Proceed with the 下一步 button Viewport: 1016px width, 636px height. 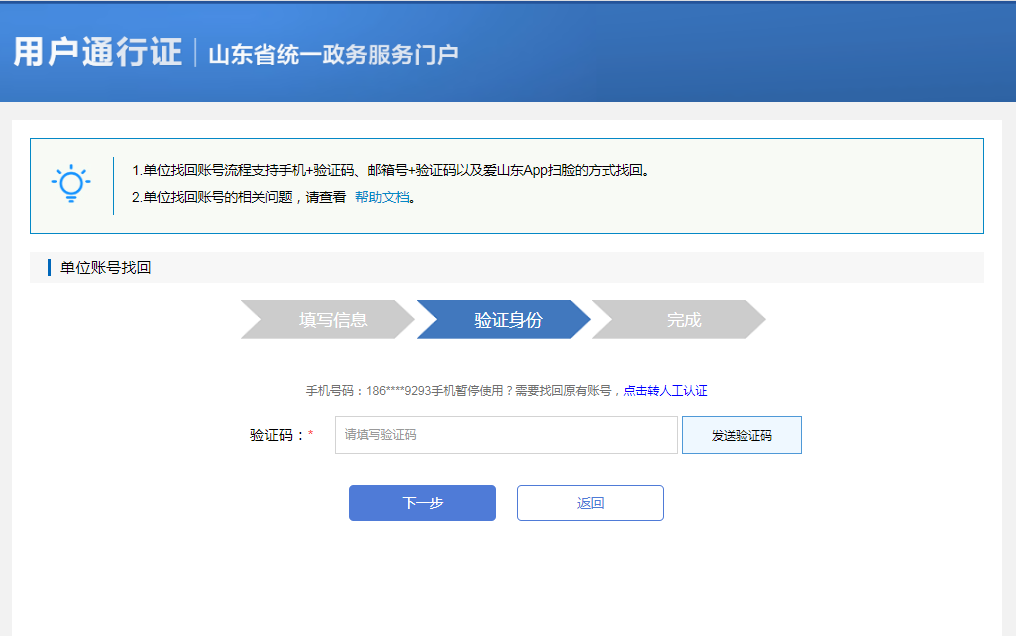click(422, 503)
